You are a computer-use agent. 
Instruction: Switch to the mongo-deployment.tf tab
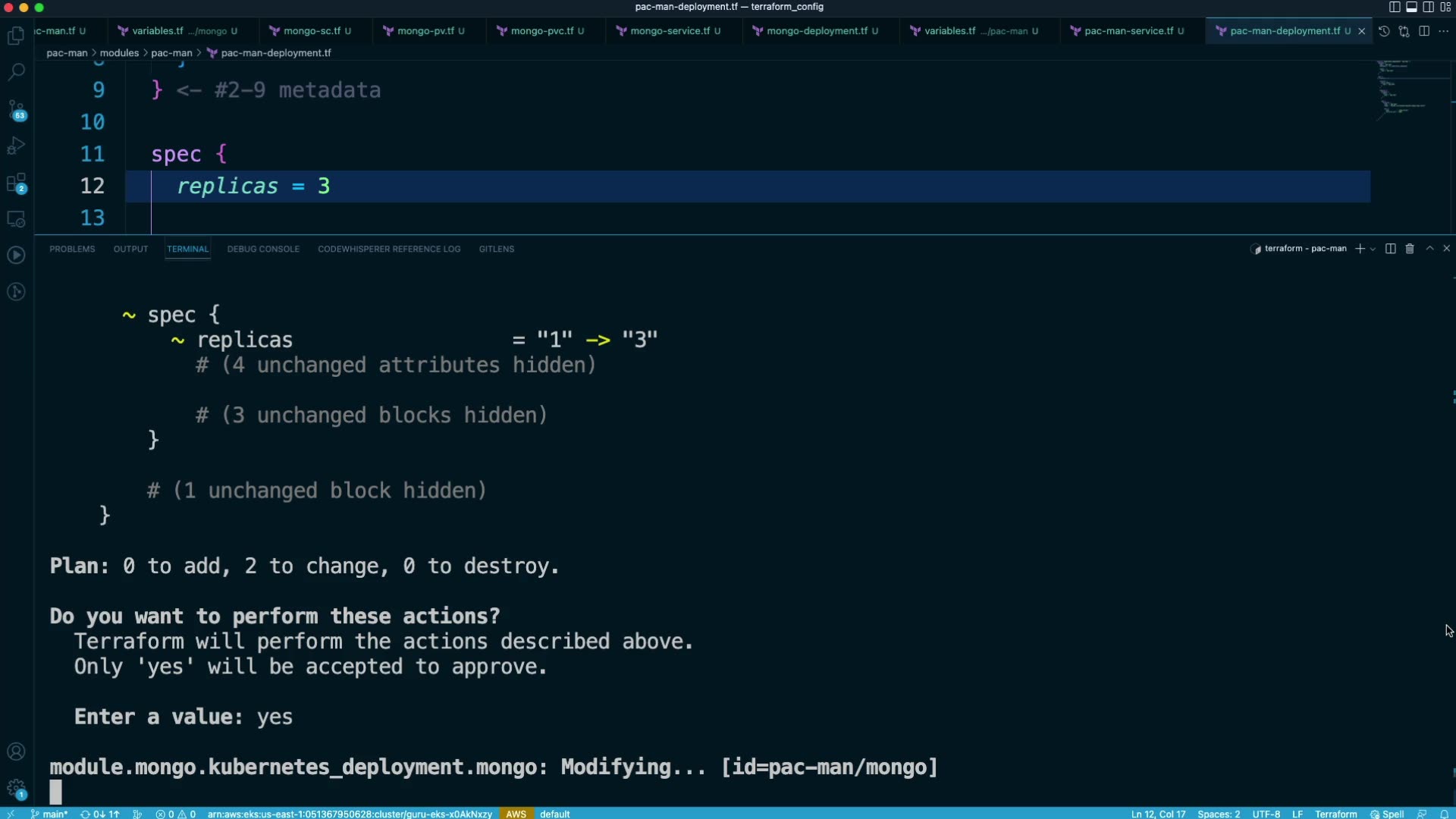pyautogui.click(x=816, y=31)
